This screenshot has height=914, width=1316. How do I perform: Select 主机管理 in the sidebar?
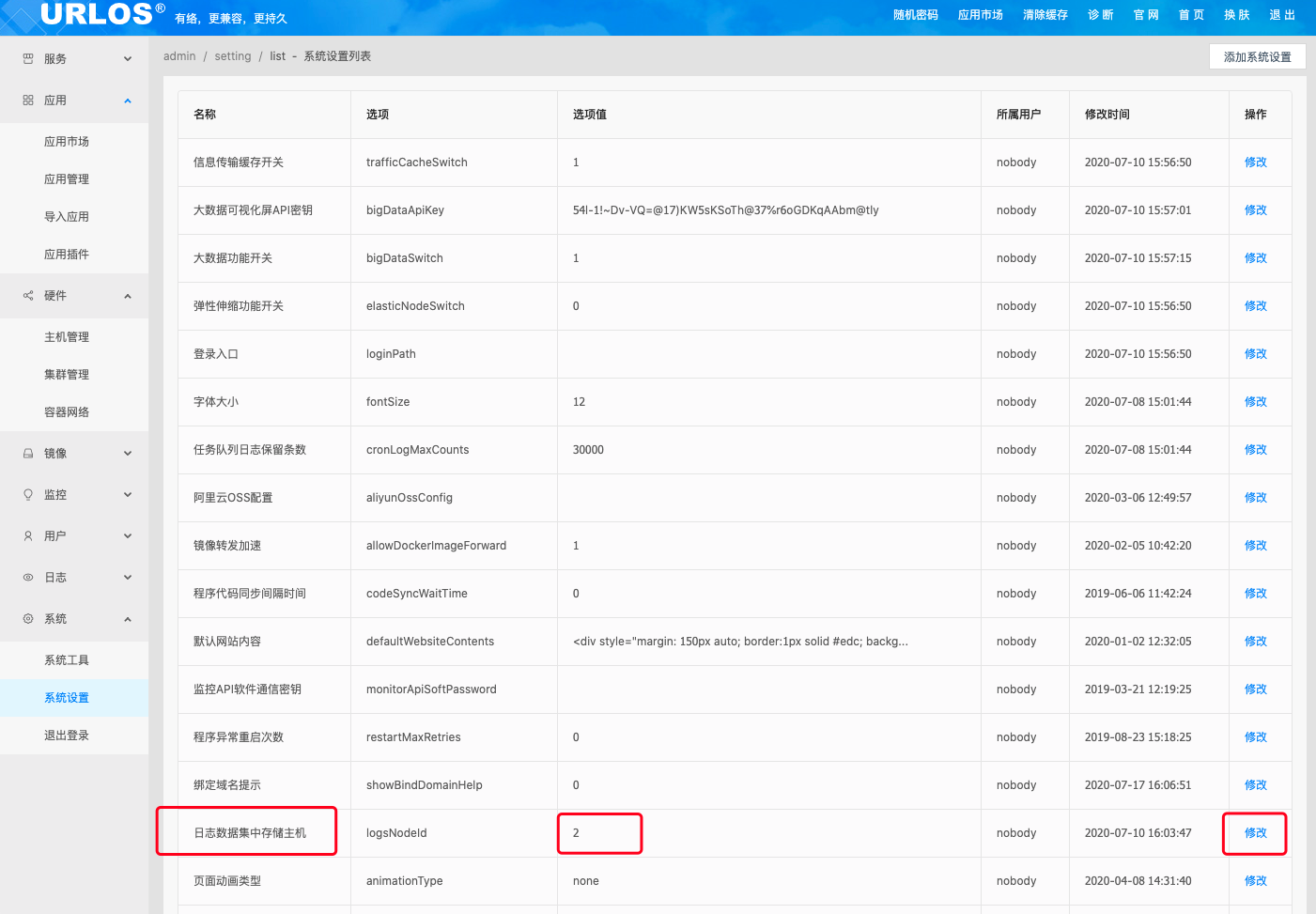(67, 337)
